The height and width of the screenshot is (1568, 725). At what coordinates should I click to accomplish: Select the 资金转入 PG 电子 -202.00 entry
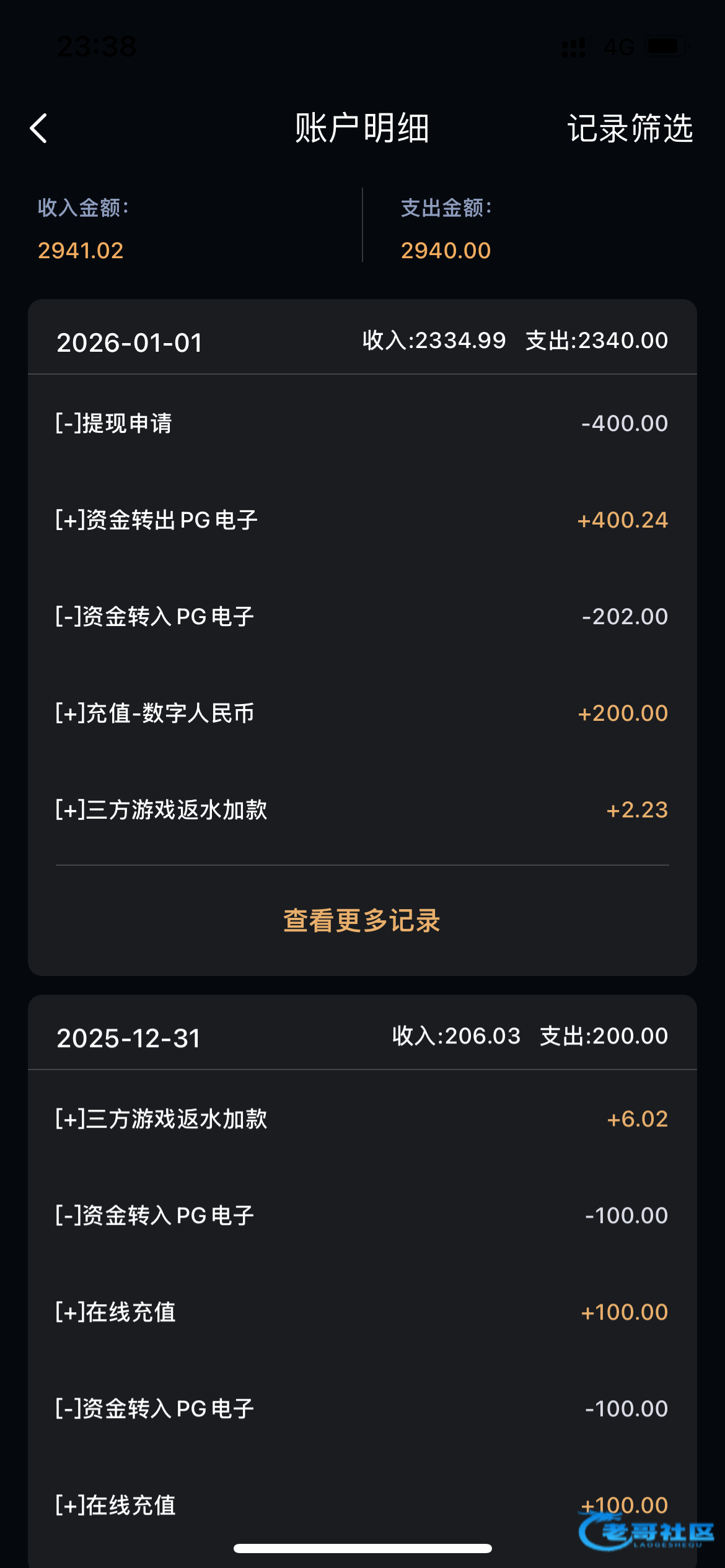click(362, 616)
